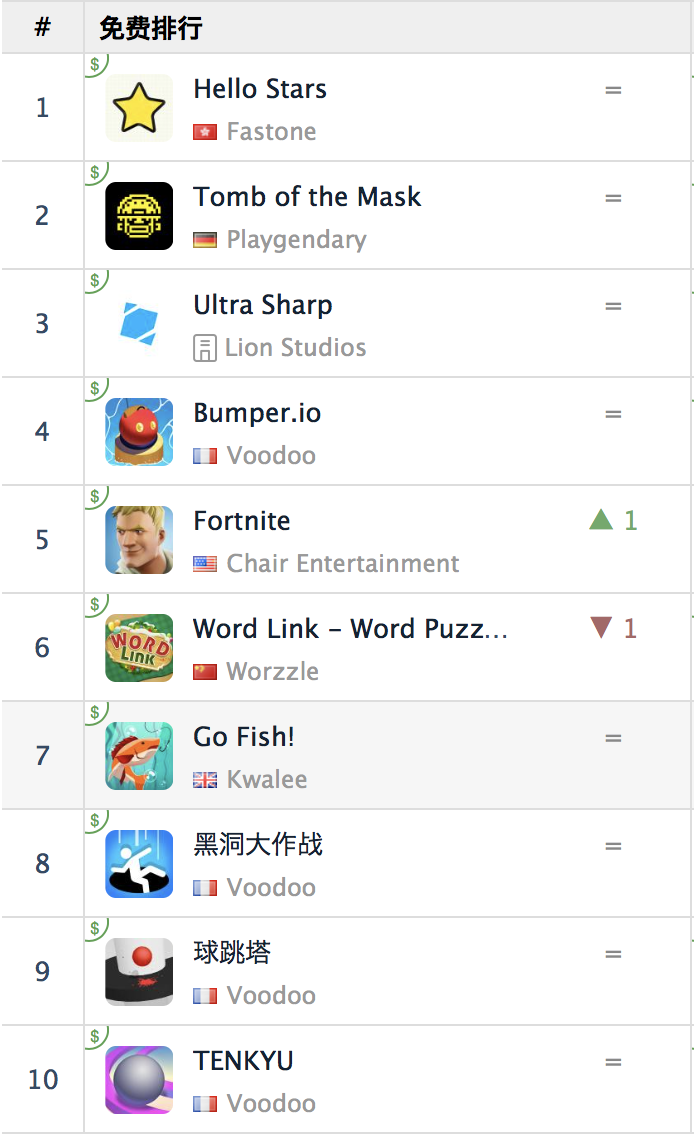Open the Word Link app icon

(x=139, y=647)
